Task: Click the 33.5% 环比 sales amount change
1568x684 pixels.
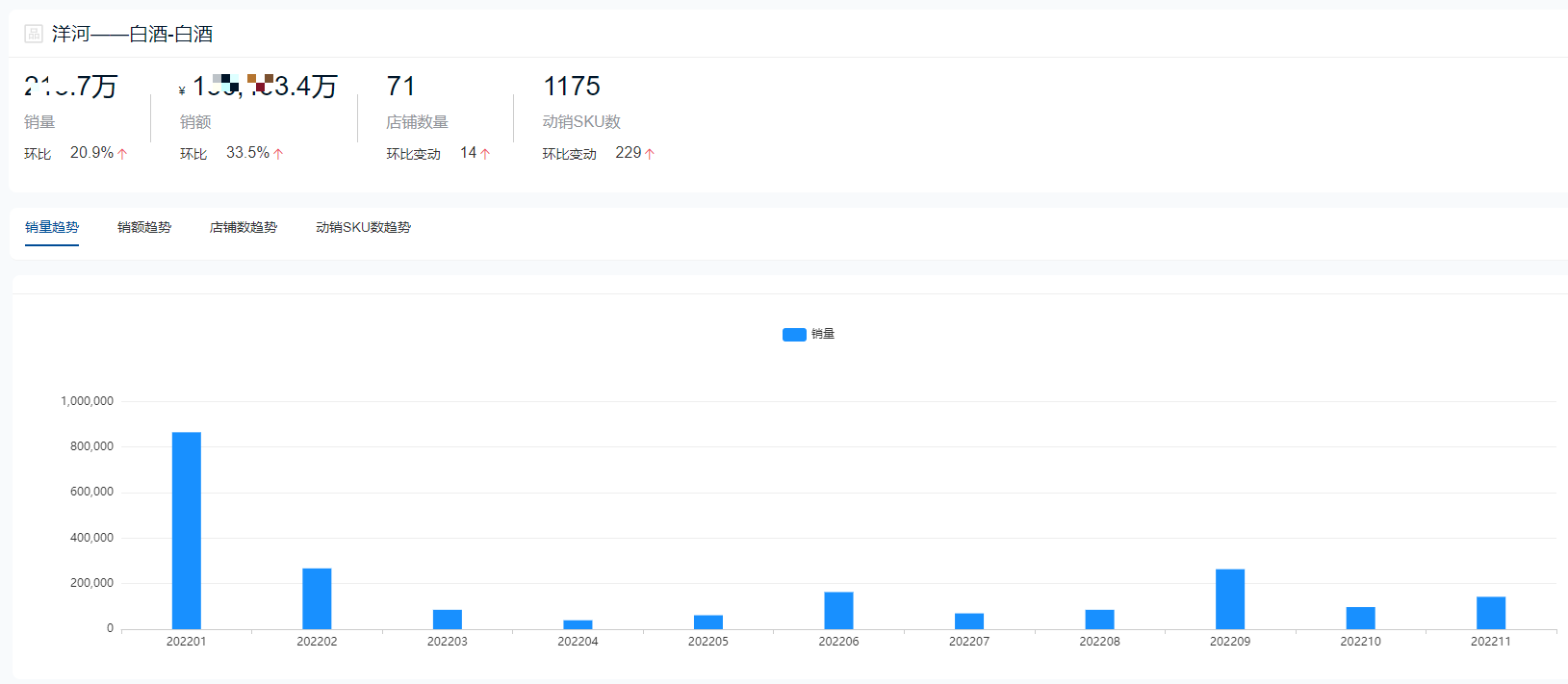Action: click(x=247, y=153)
